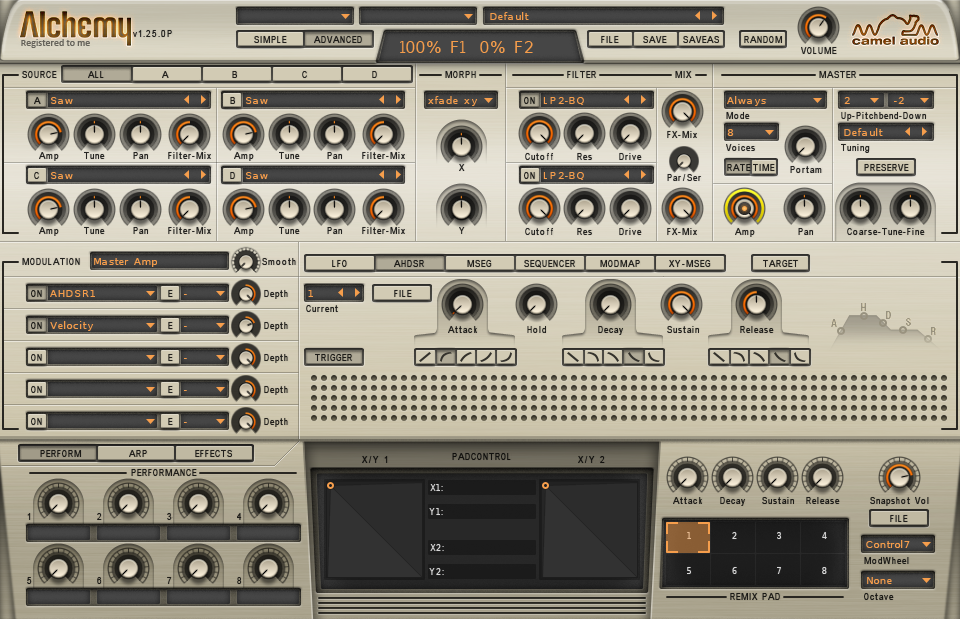Switch to the SEQUENCER tab
The width and height of the screenshot is (960, 619).
[x=549, y=264]
